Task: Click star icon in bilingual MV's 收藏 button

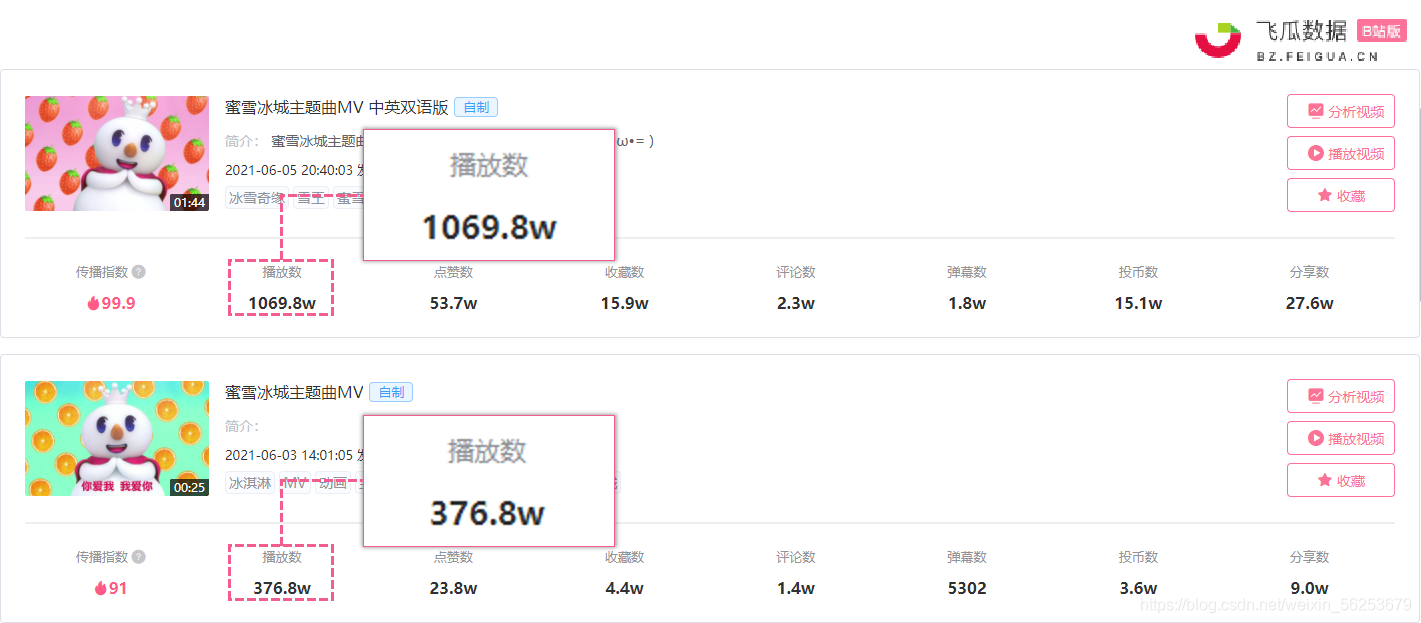Action: click(1324, 195)
